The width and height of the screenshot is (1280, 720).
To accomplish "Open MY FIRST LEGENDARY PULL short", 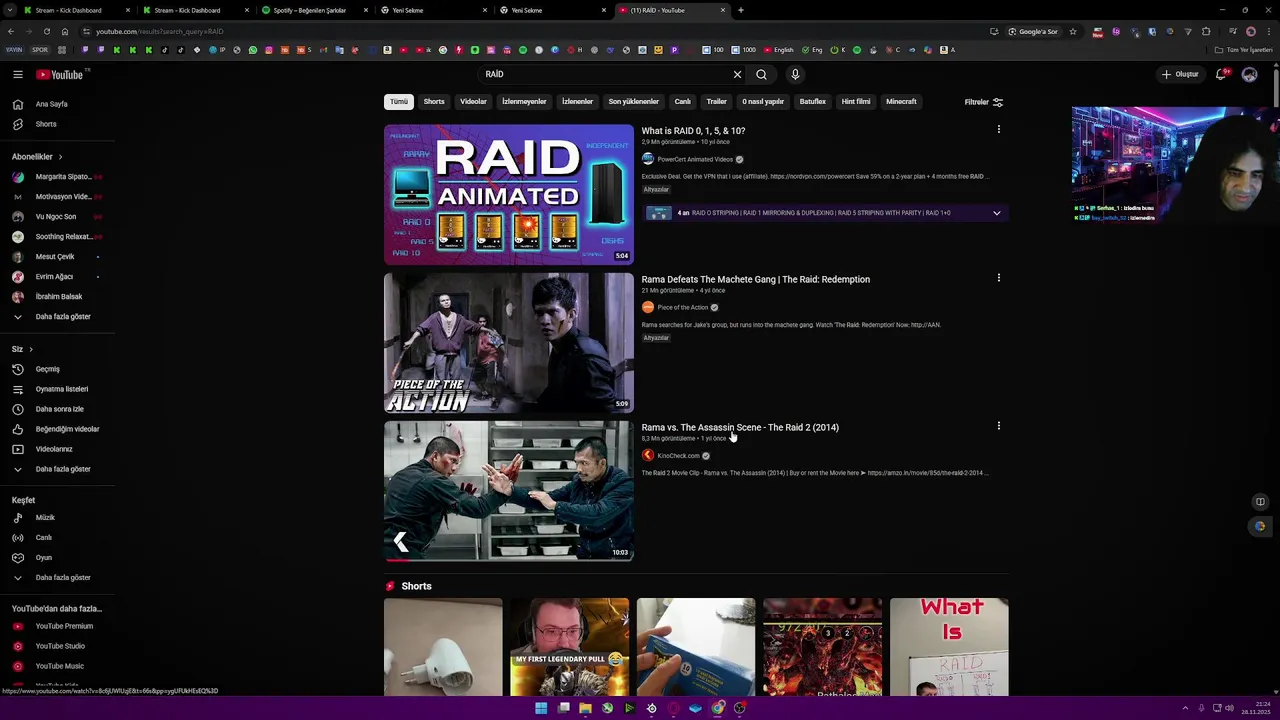I will point(569,647).
